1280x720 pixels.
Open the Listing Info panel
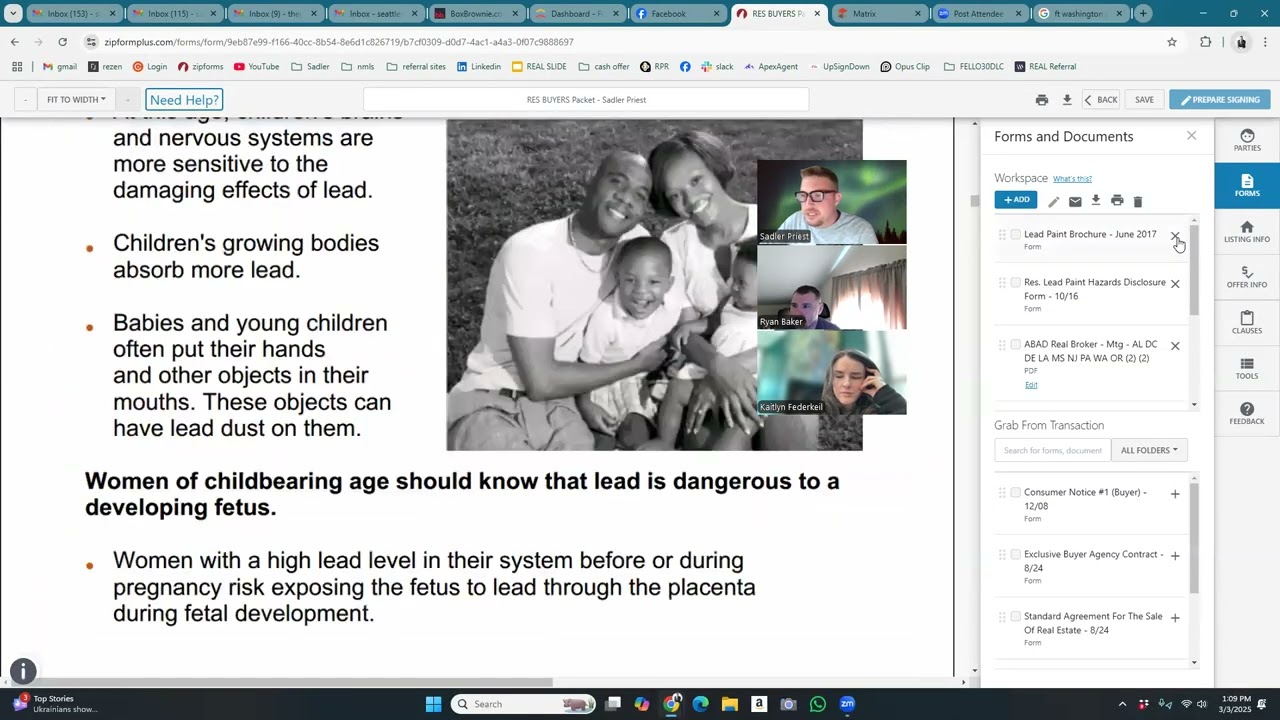coord(1247,232)
